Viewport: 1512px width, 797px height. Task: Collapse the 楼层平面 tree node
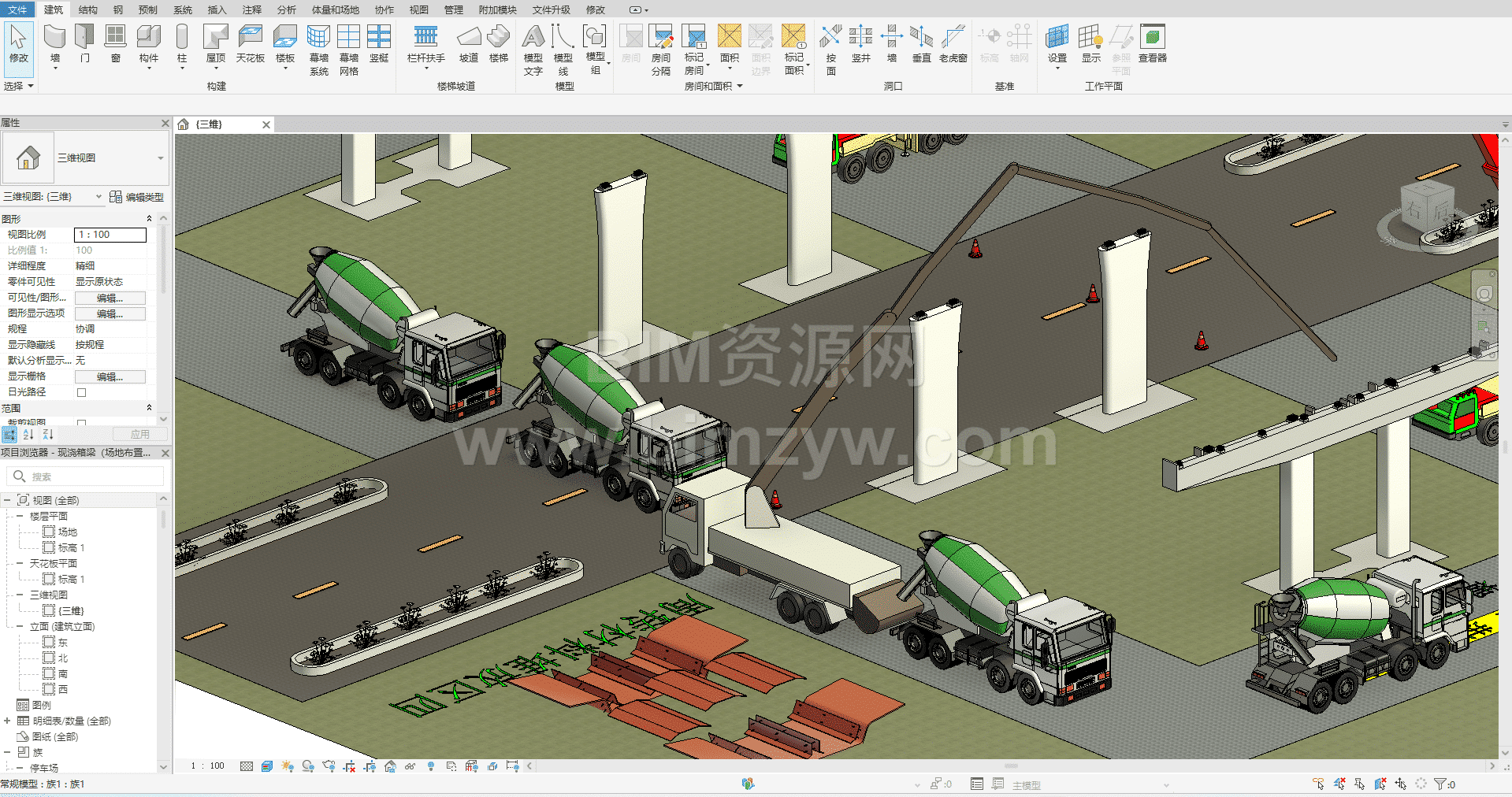pyautogui.click(x=20, y=517)
